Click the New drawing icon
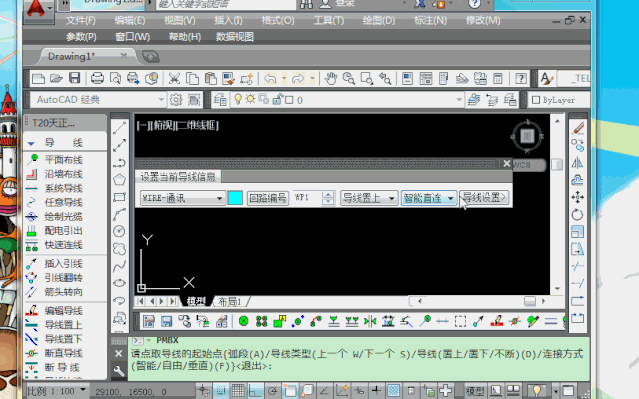Image resolution: width=639 pixels, height=399 pixels. point(38,78)
